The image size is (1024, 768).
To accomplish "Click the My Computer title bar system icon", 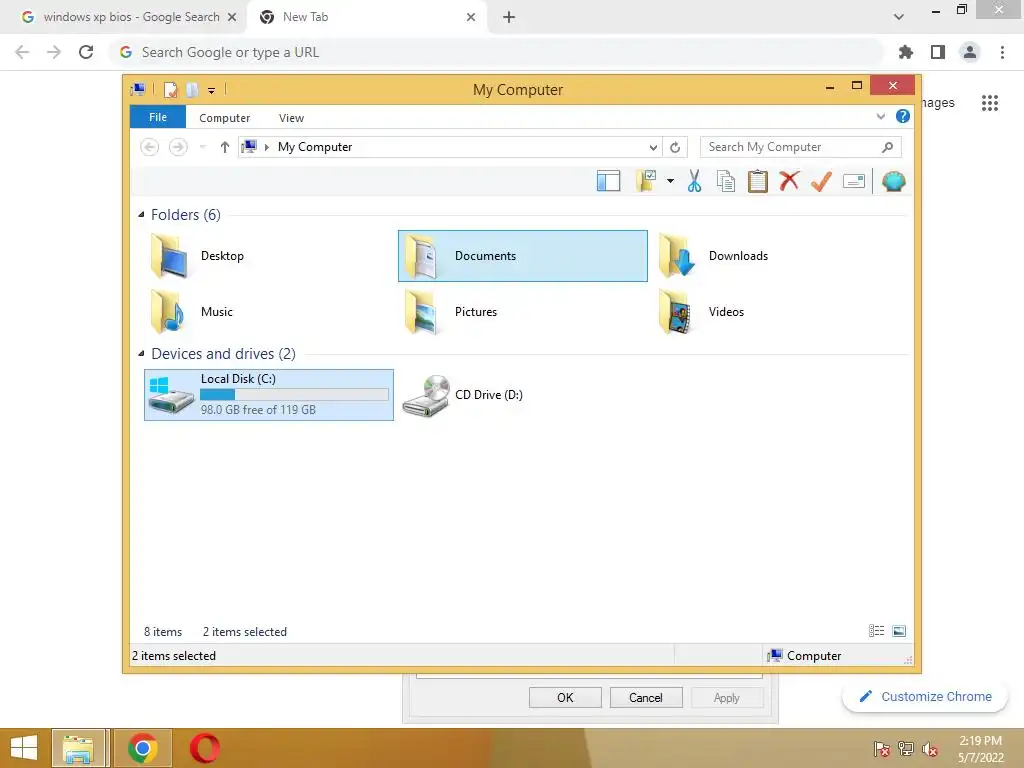I will (x=138, y=89).
